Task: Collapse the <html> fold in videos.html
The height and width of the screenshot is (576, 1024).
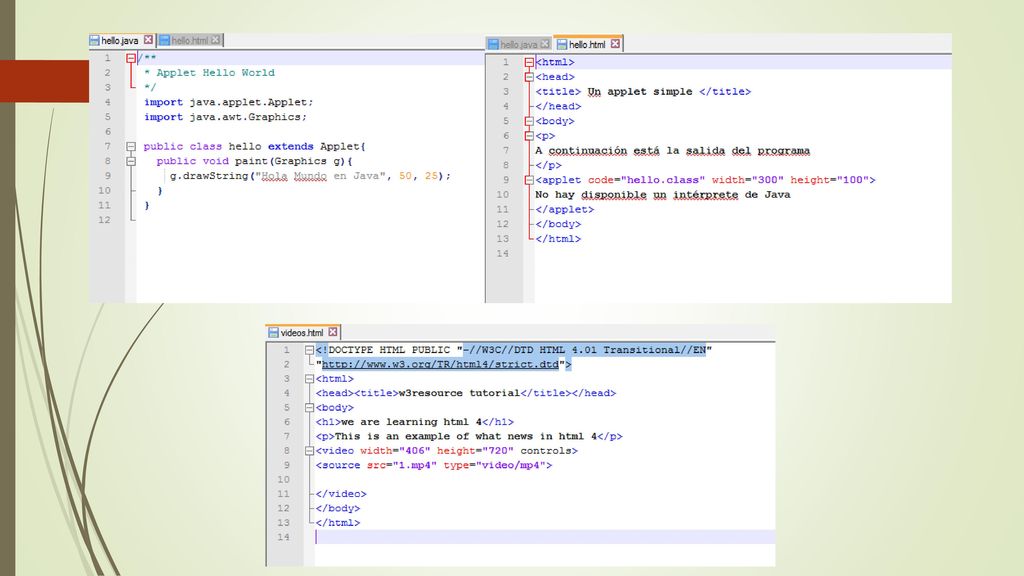Action: pyautogui.click(x=310, y=379)
